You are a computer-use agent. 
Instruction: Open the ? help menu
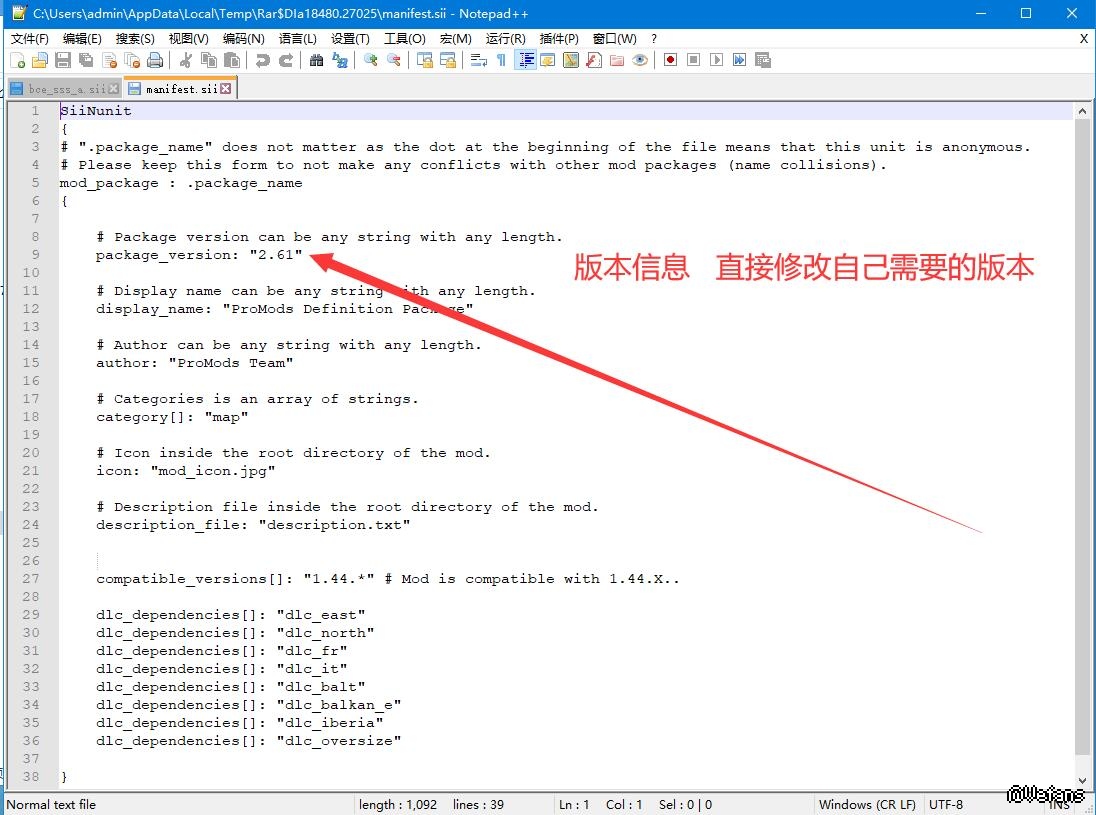pyautogui.click(x=654, y=38)
